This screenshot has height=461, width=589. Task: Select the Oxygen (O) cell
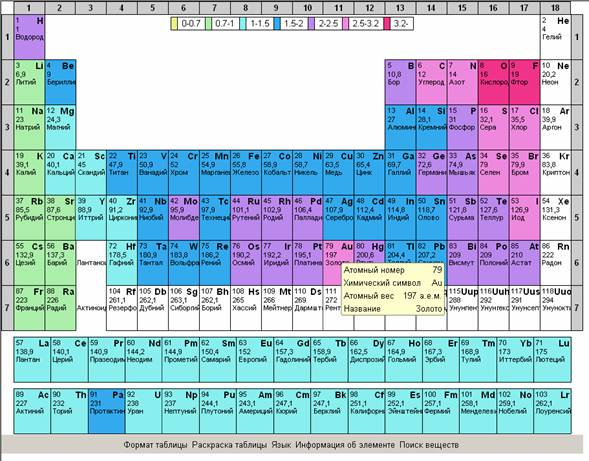click(494, 82)
